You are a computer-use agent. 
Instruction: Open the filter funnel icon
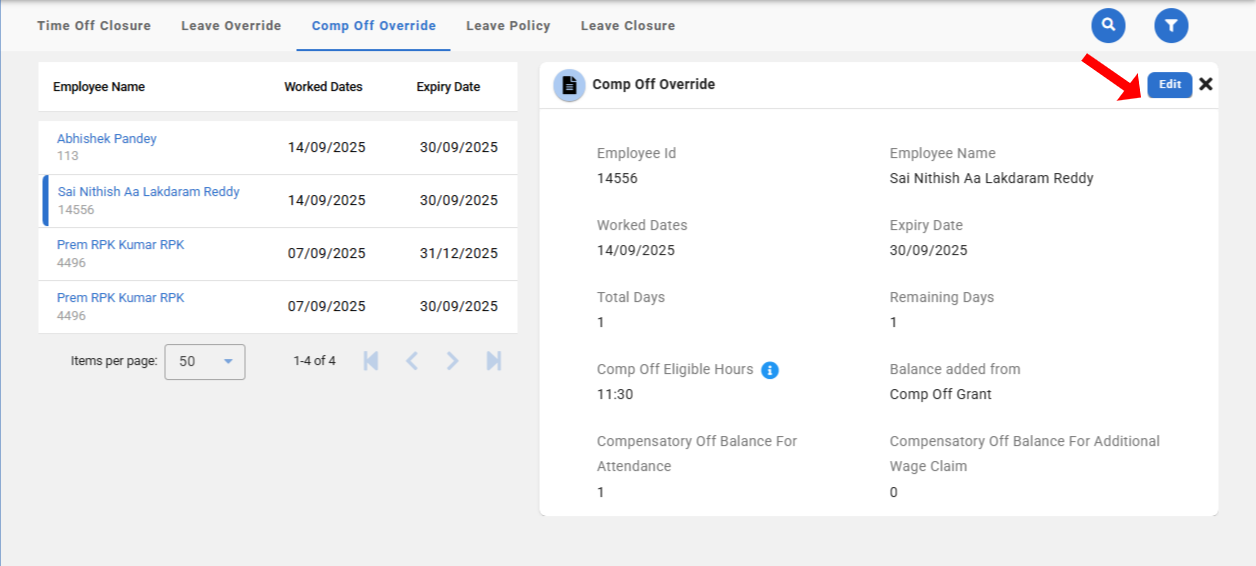click(1171, 25)
